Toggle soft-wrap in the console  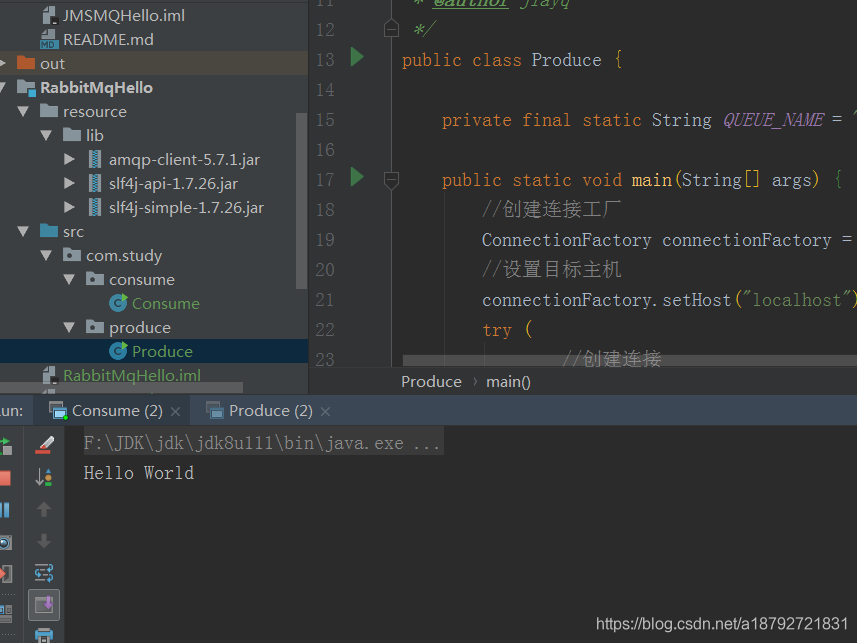pyautogui.click(x=44, y=573)
